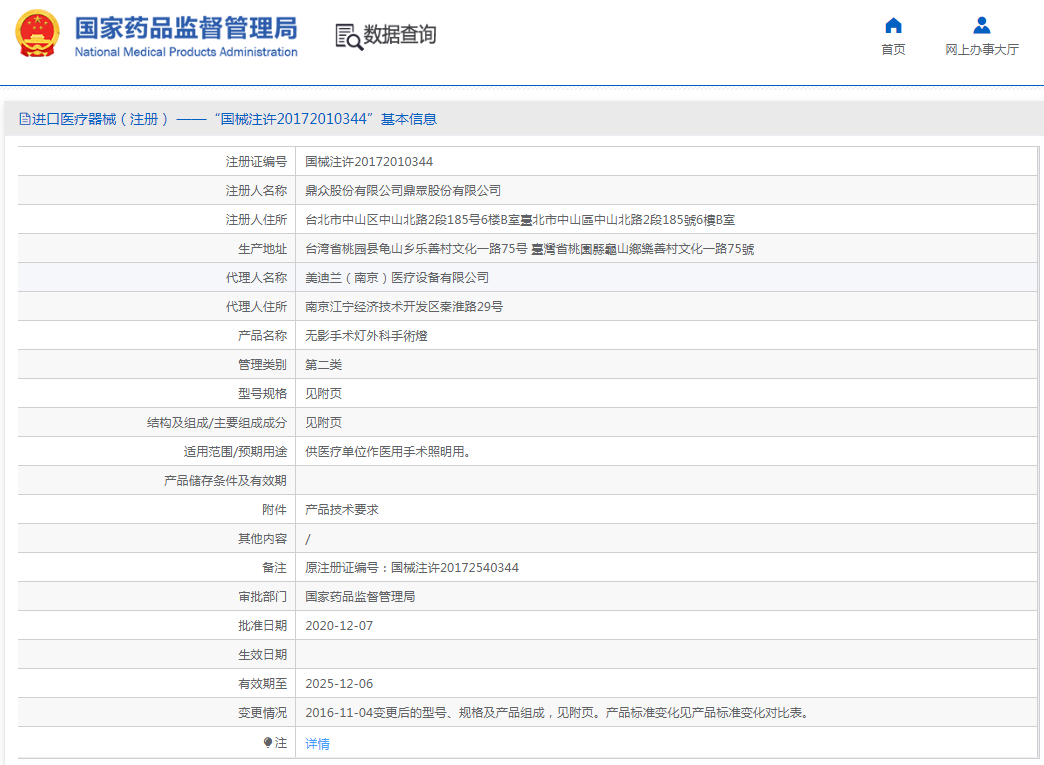Click the 产品技术要求 attachment entry

pyautogui.click(x=342, y=510)
